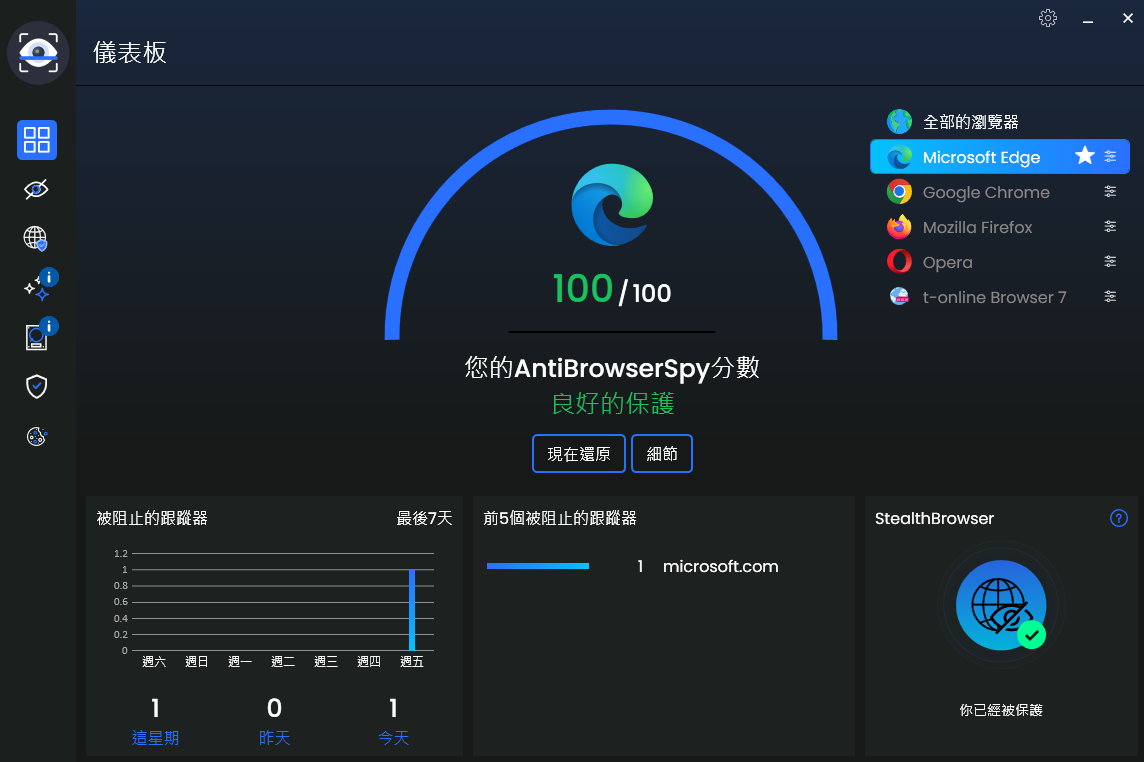This screenshot has height=762, width=1144.
Task: Select Mozilla Firefox in browser list
Action: point(1000,227)
